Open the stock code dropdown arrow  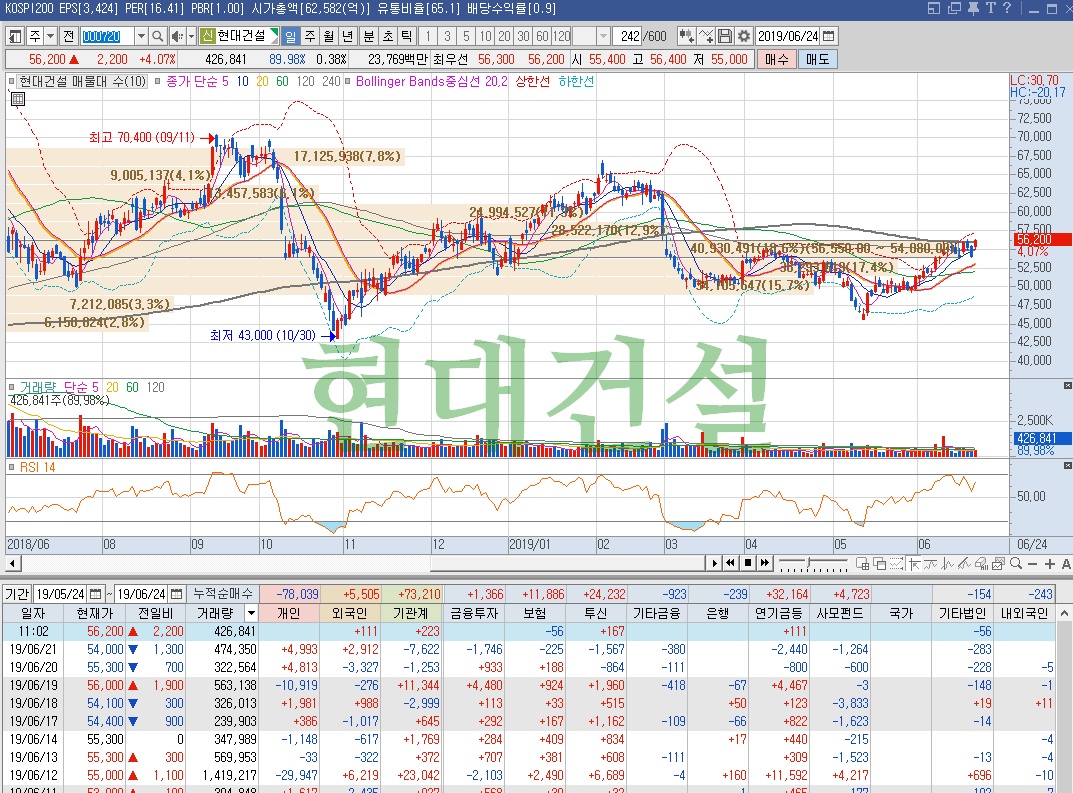pos(141,36)
